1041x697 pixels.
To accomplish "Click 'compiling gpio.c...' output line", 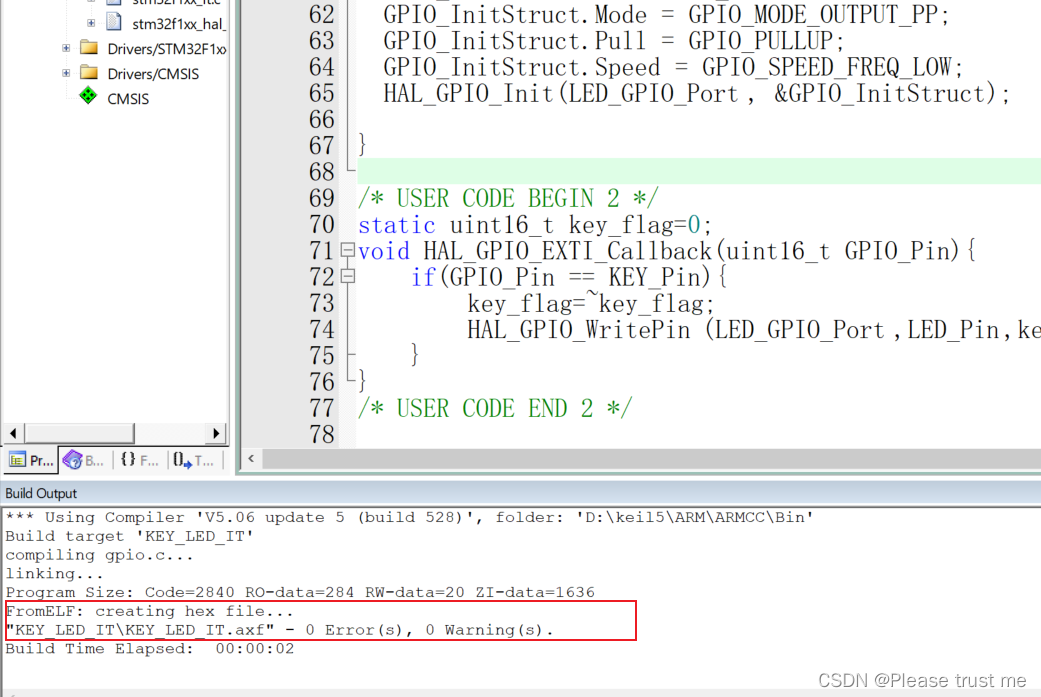I will (100, 555).
